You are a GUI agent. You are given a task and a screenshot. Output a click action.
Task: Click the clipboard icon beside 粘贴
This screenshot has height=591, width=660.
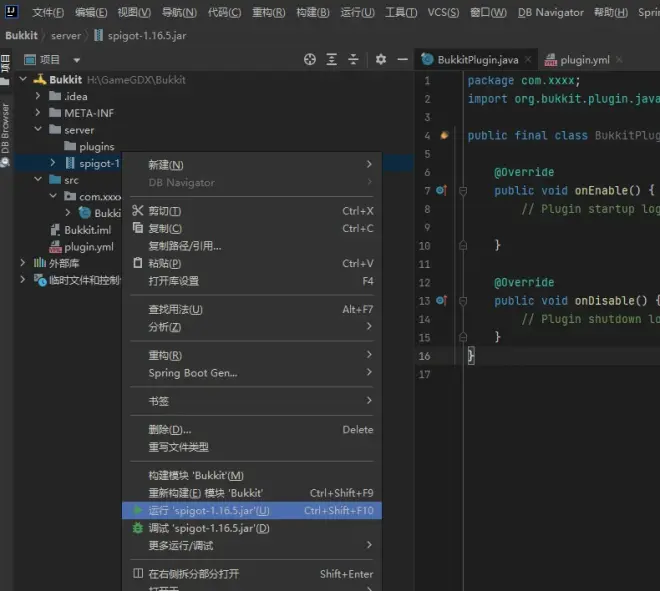[x=138, y=263]
